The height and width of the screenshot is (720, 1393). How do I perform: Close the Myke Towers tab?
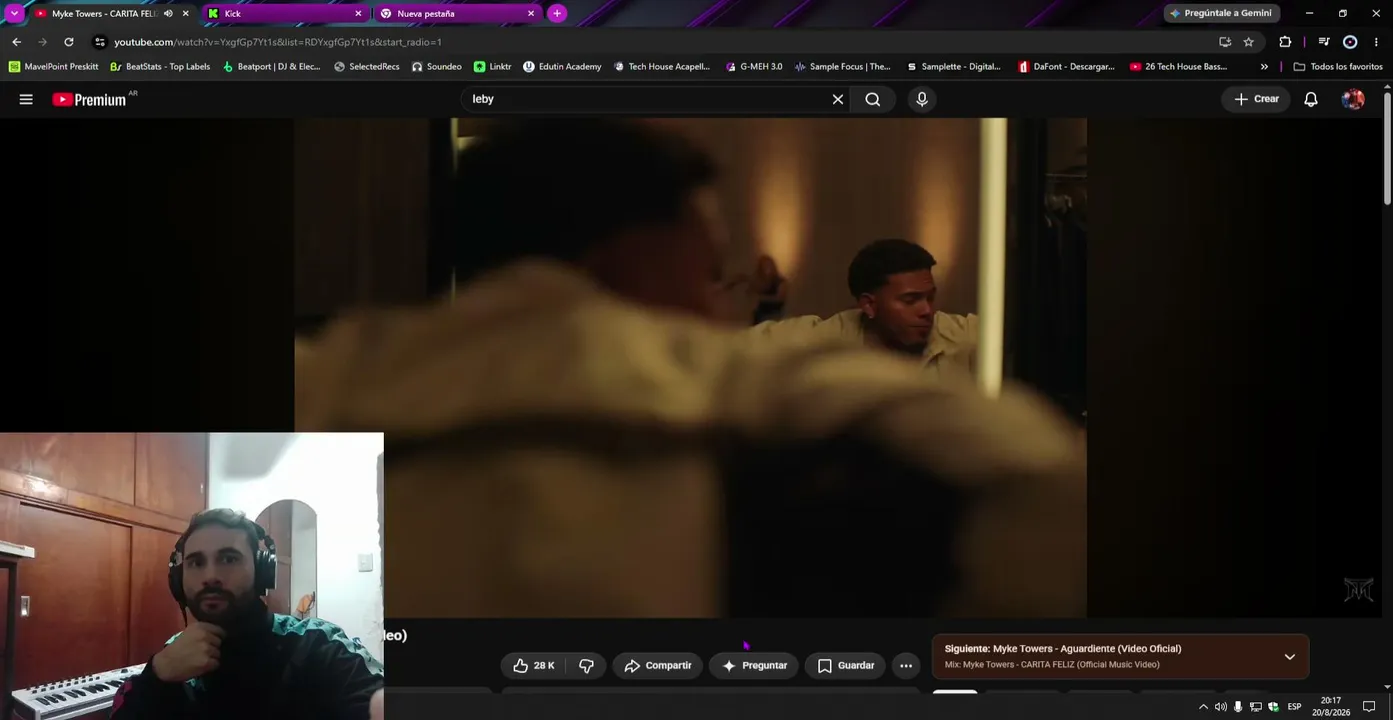pos(185,14)
